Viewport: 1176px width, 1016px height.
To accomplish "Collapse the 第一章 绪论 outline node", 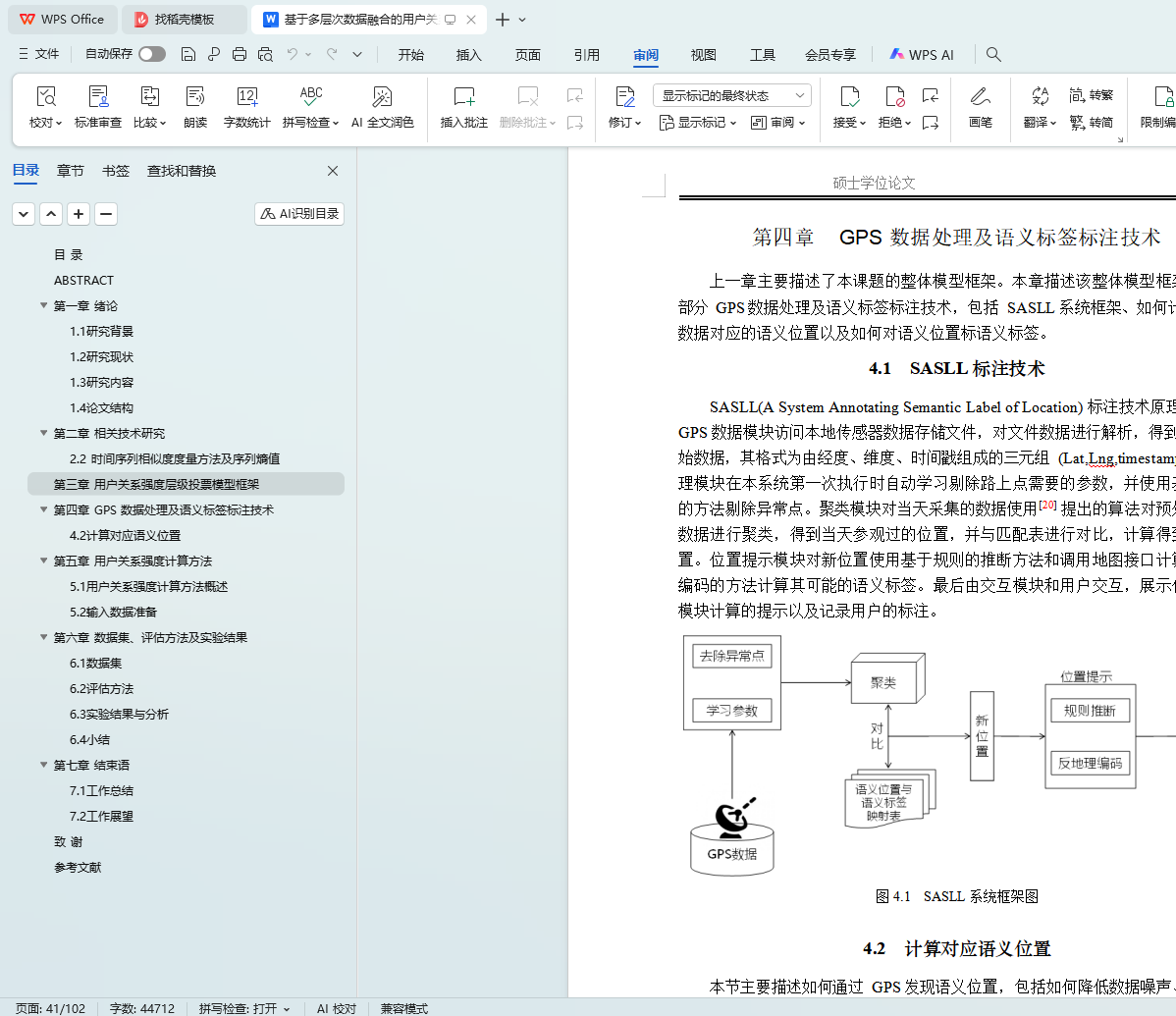I will (x=44, y=305).
